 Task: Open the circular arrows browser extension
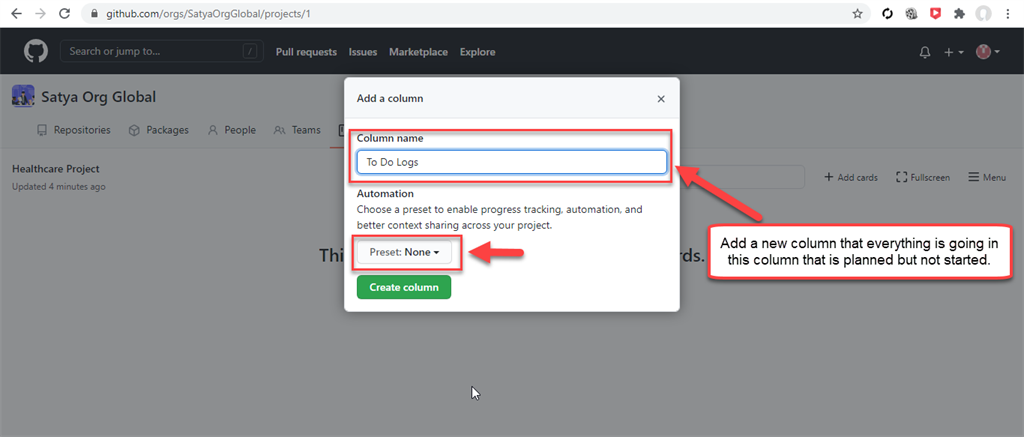[x=888, y=14]
